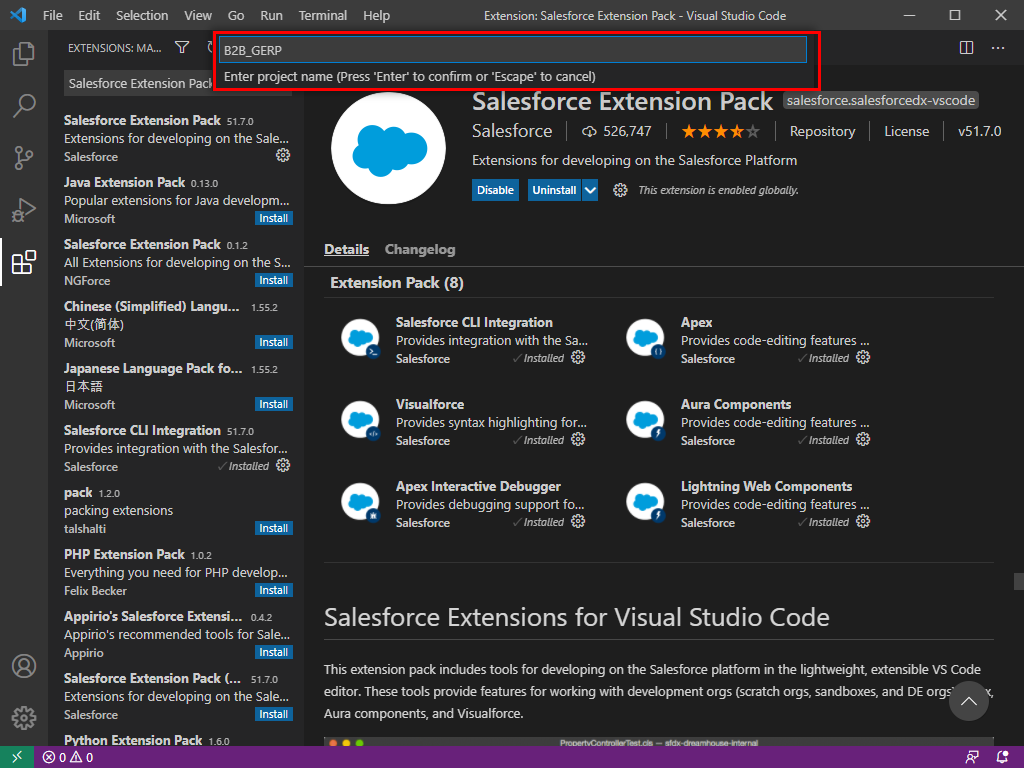Image resolution: width=1024 pixels, height=768 pixels.
Task: Open the Repository link
Action: [822, 131]
